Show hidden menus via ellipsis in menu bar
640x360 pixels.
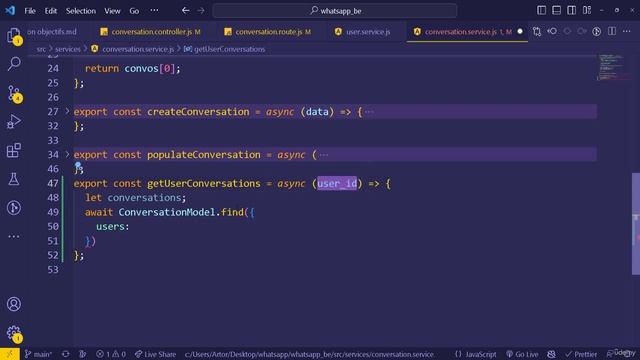click(154, 11)
